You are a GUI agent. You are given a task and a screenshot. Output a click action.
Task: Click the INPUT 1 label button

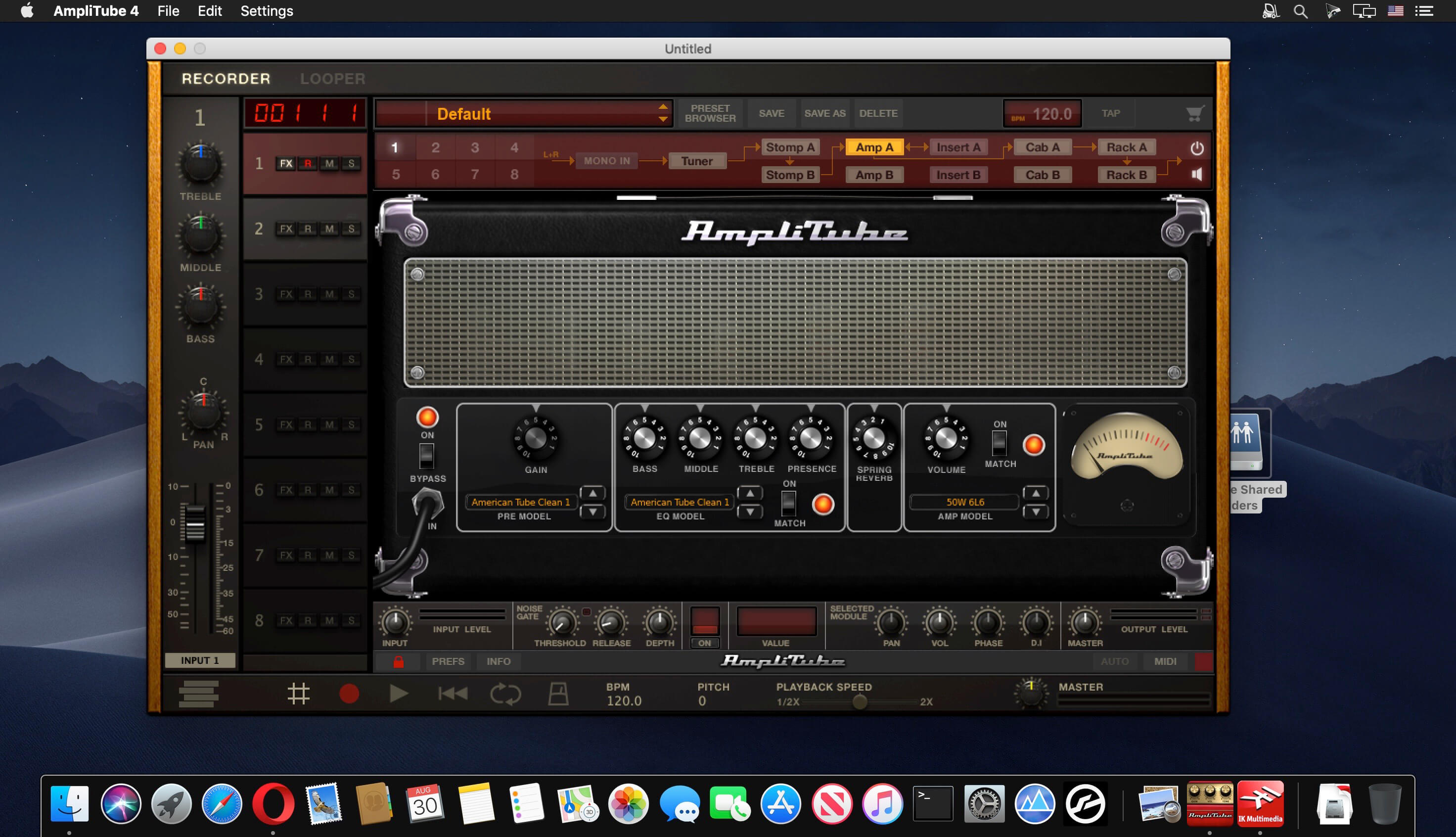tap(200, 660)
